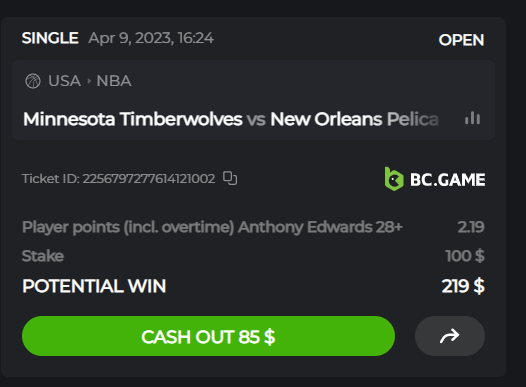Image resolution: width=526 pixels, height=387 pixels.
Task: Click the share arrow button
Action: 450,336
